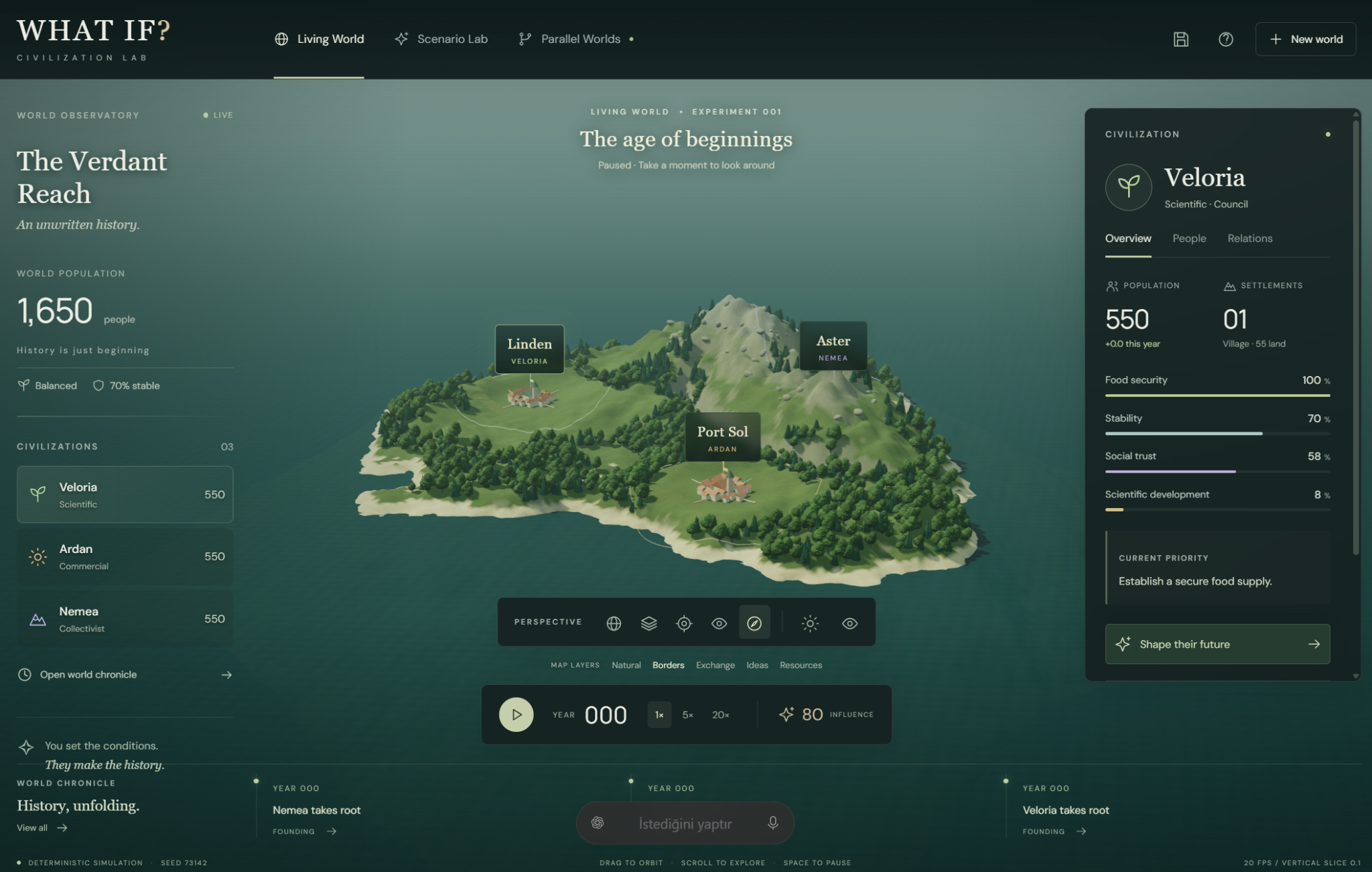Click the İstediğini yaptır input field

(685, 823)
